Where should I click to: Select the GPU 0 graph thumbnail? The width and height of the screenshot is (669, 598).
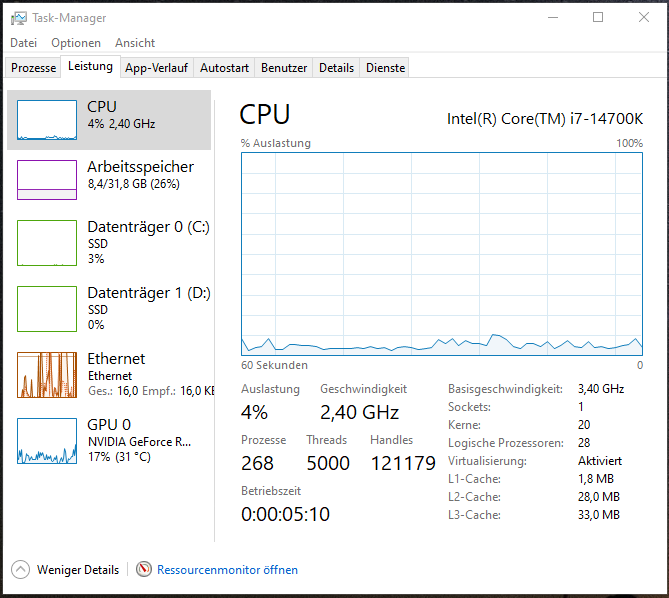(x=47, y=441)
